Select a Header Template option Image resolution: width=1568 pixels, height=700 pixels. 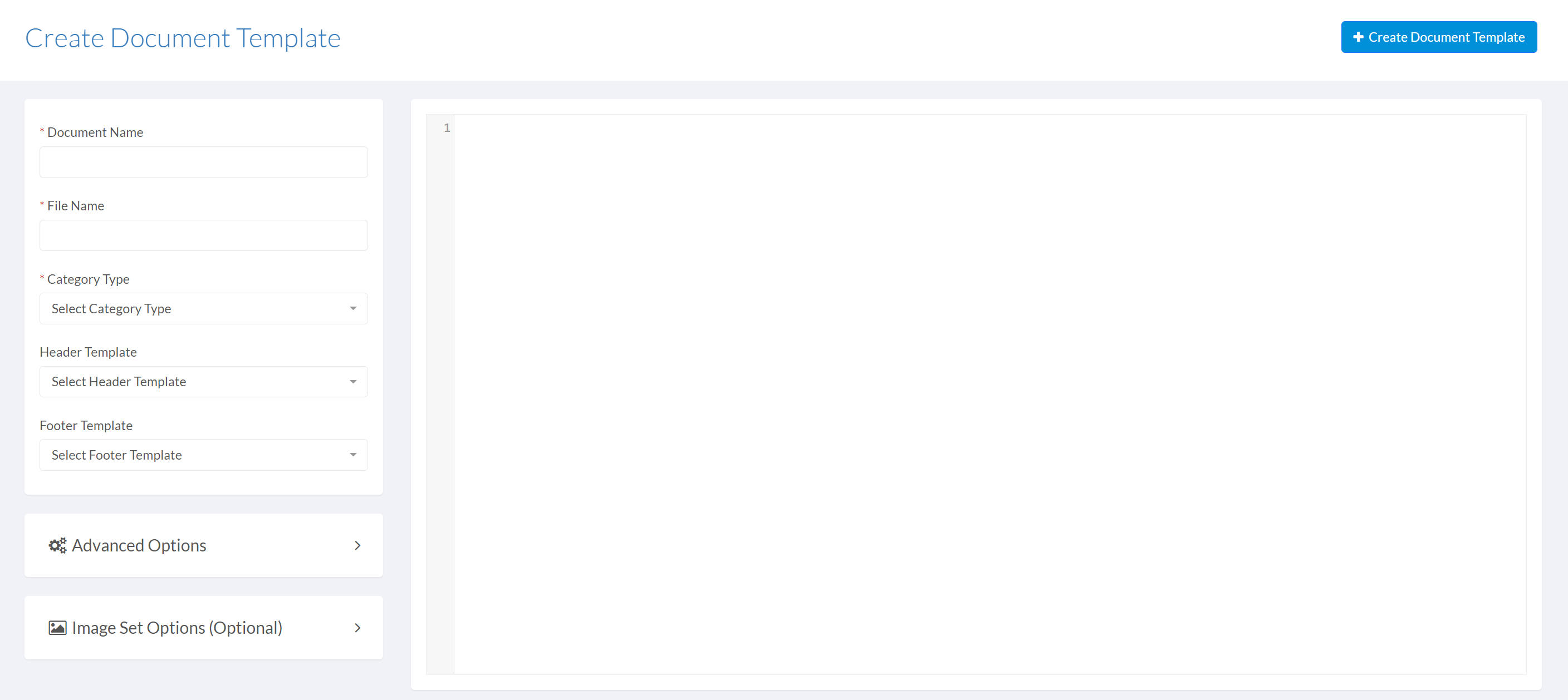[x=203, y=381]
